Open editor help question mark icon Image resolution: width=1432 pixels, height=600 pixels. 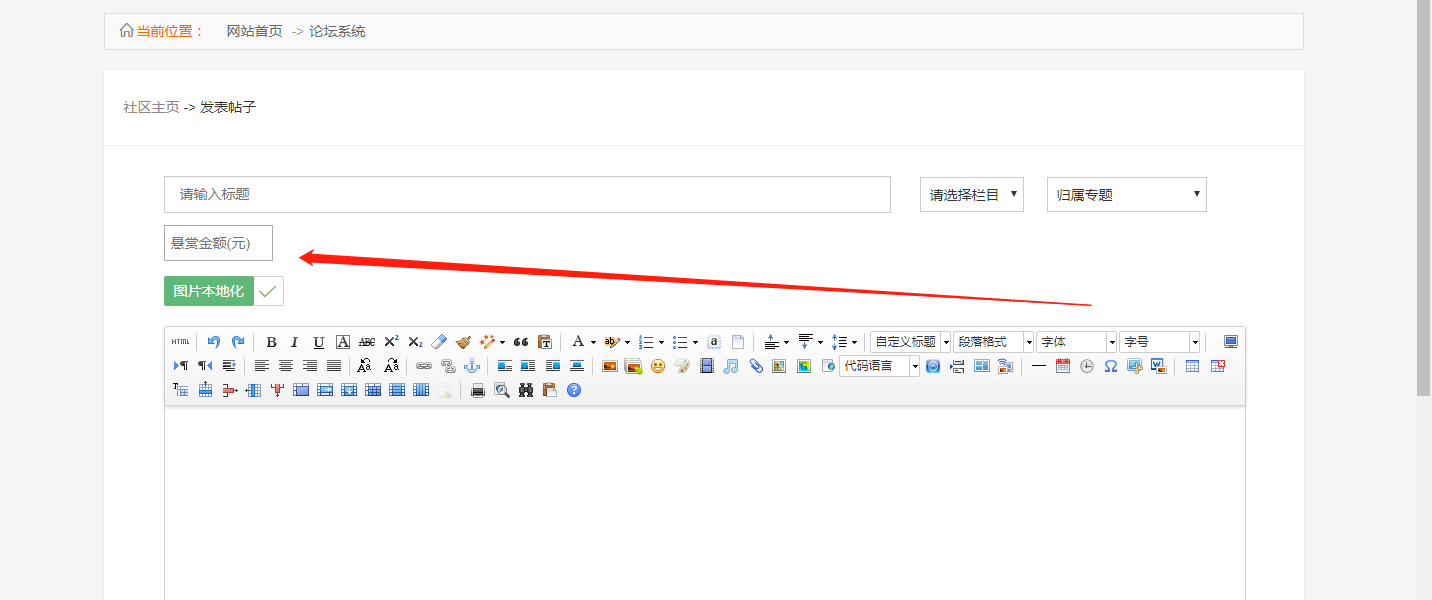pyautogui.click(x=574, y=390)
